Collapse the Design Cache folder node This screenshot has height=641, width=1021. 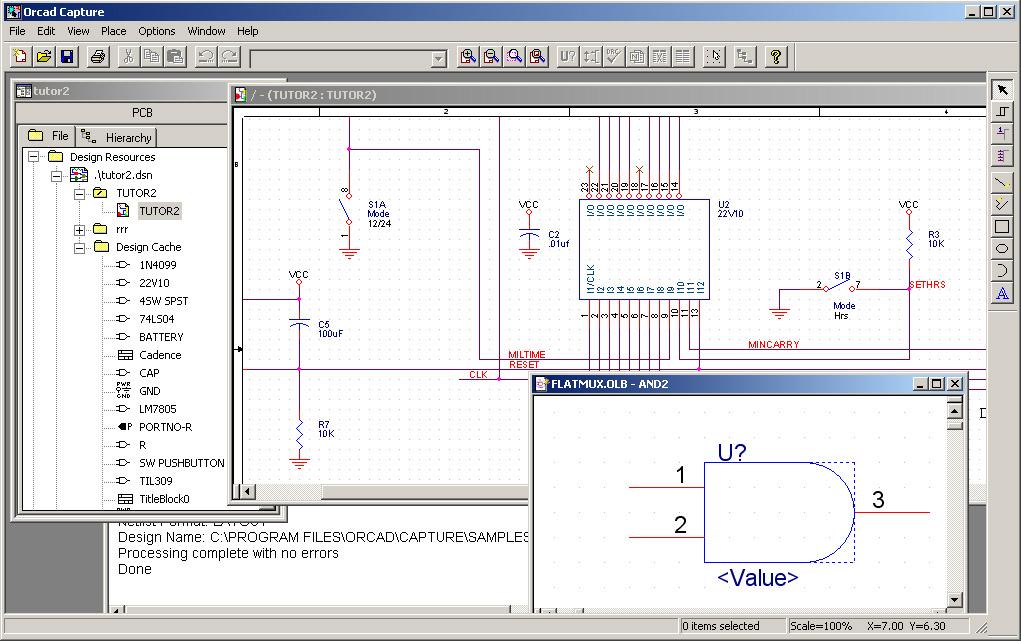pyautogui.click(x=79, y=248)
